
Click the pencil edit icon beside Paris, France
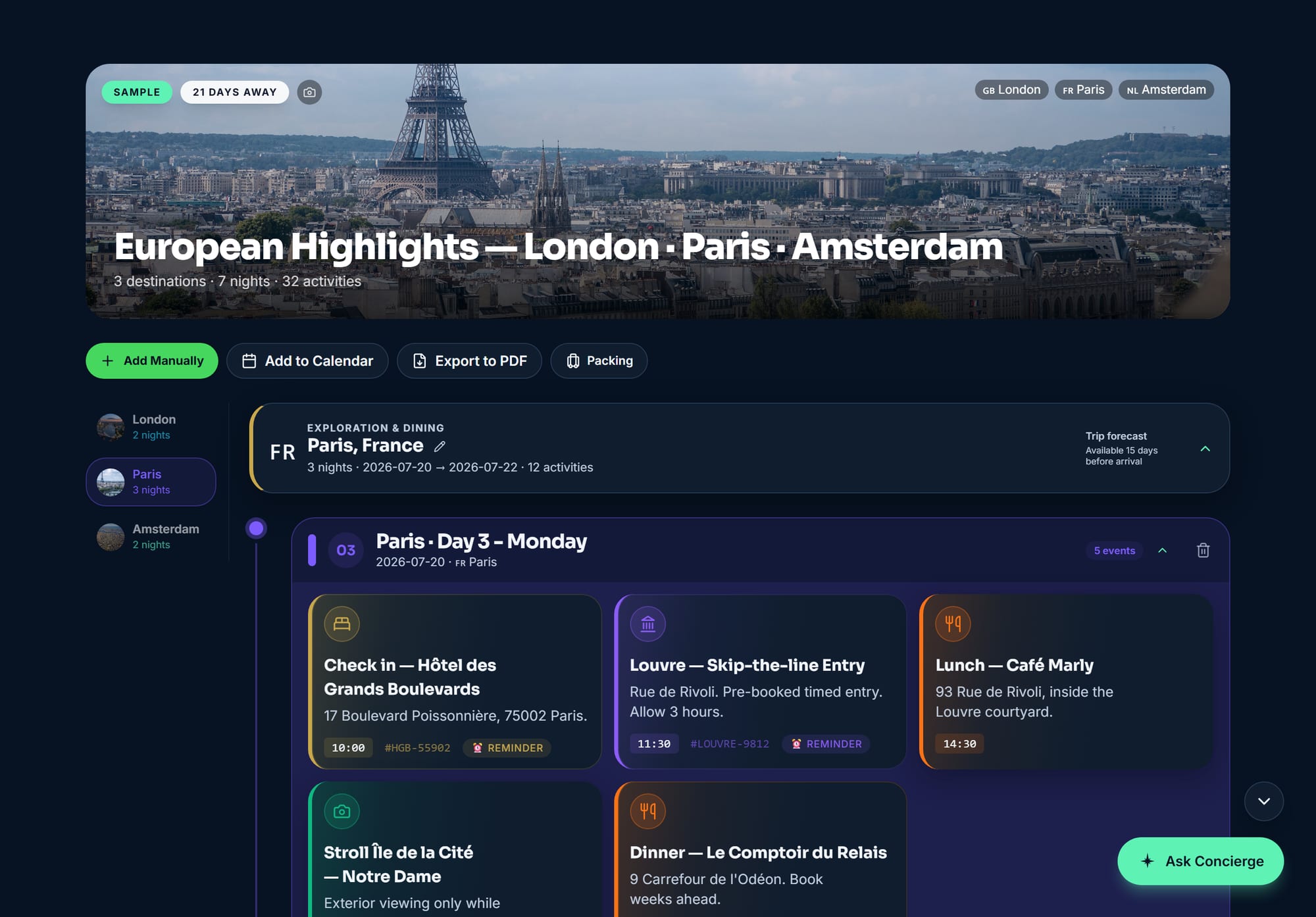pyautogui.click(x=440, y=447)
